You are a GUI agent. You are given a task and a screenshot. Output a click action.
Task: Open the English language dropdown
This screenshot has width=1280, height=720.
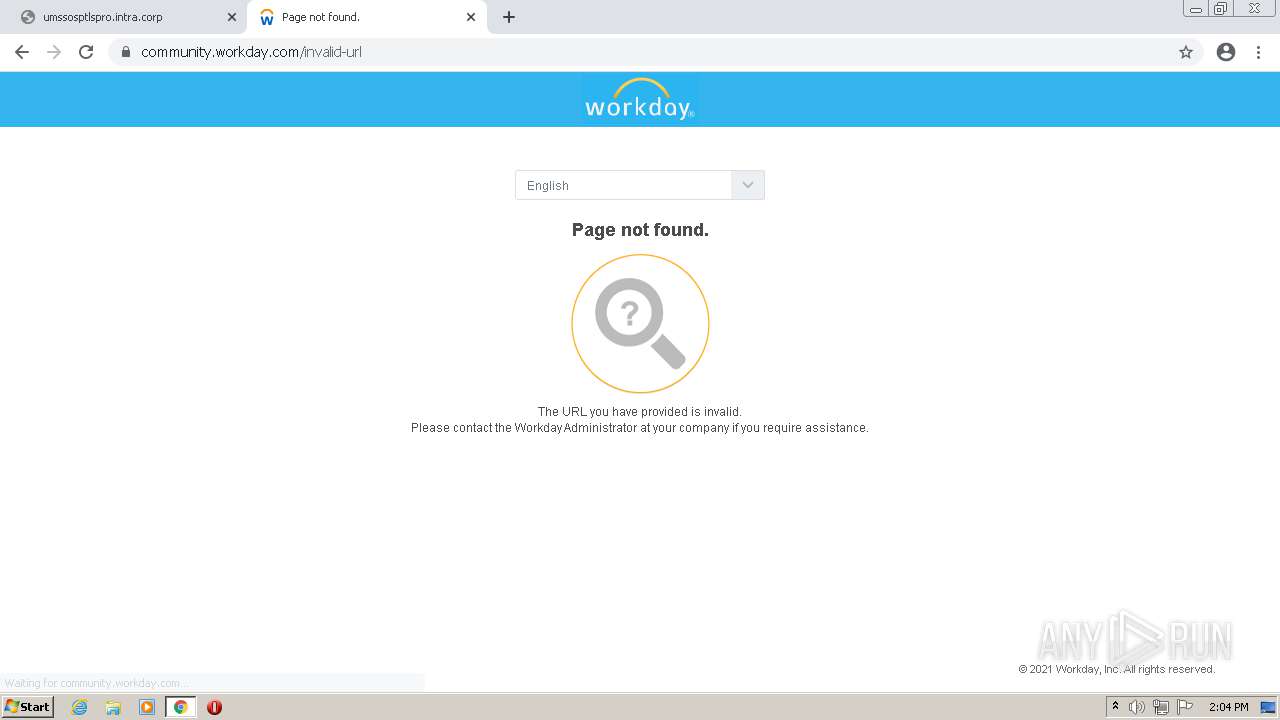(640, 185)
